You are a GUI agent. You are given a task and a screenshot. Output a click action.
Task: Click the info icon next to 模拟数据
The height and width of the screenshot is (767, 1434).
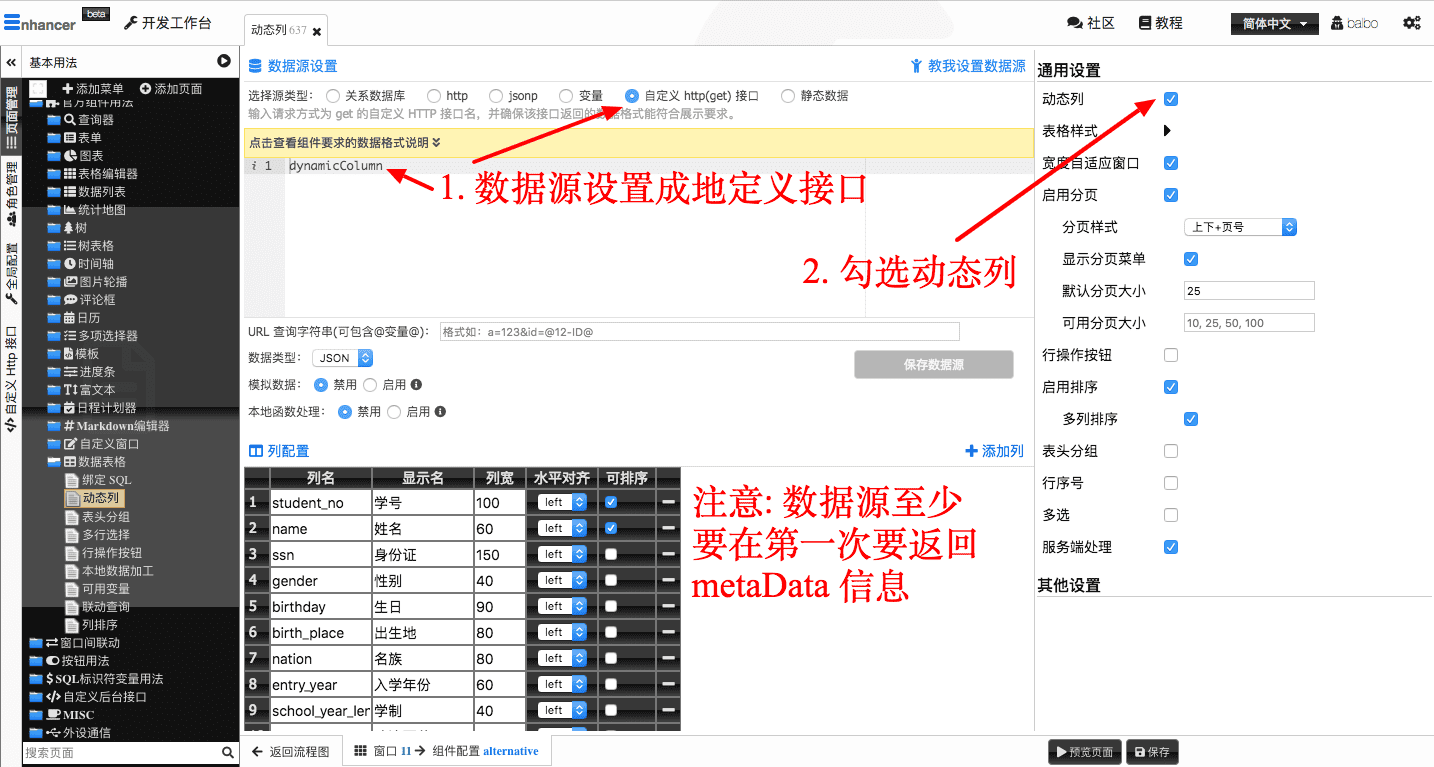pos(416,385)
